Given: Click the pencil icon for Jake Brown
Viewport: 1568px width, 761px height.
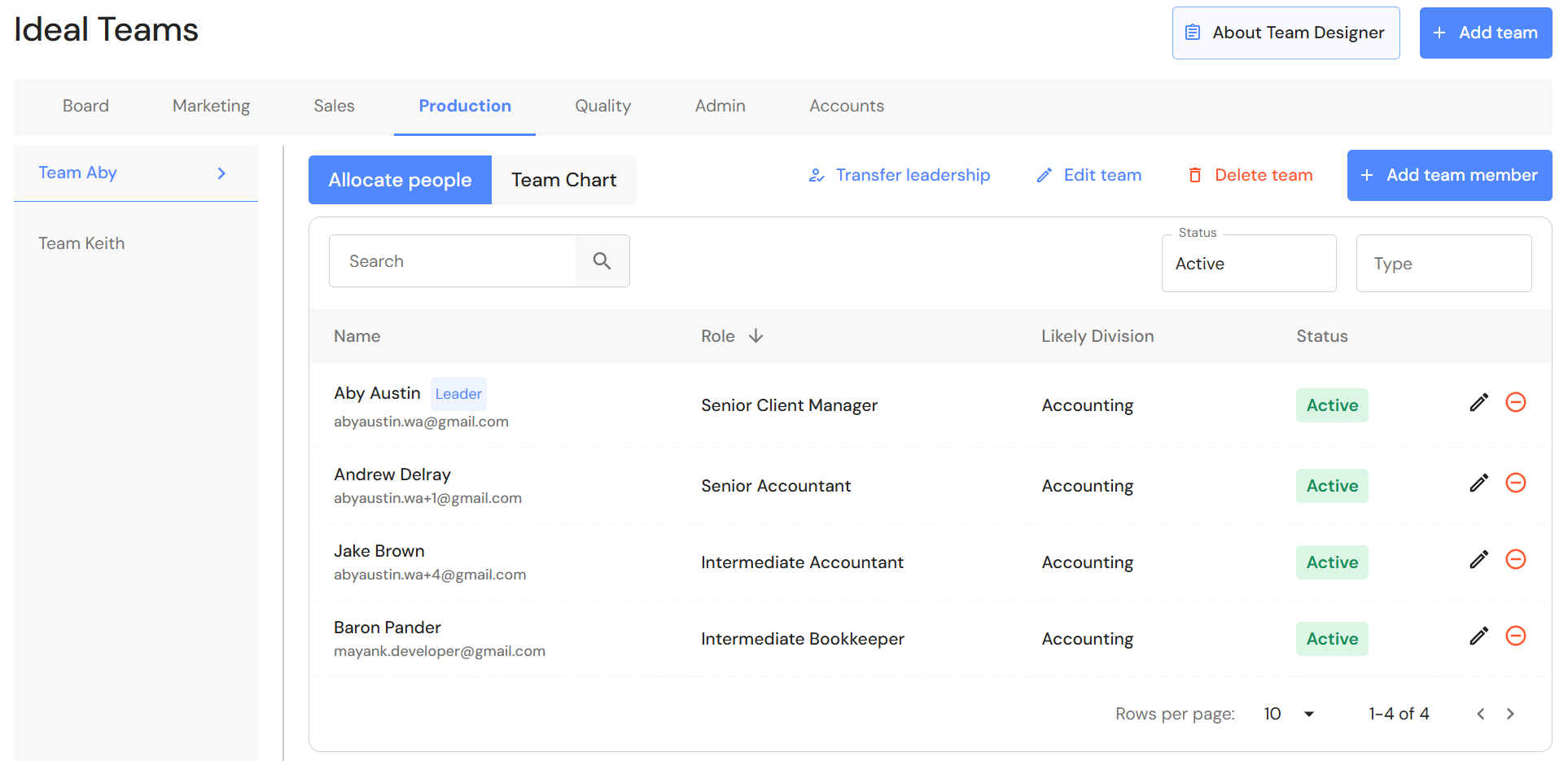Looking at the screenshot, I should (1478, 560).
